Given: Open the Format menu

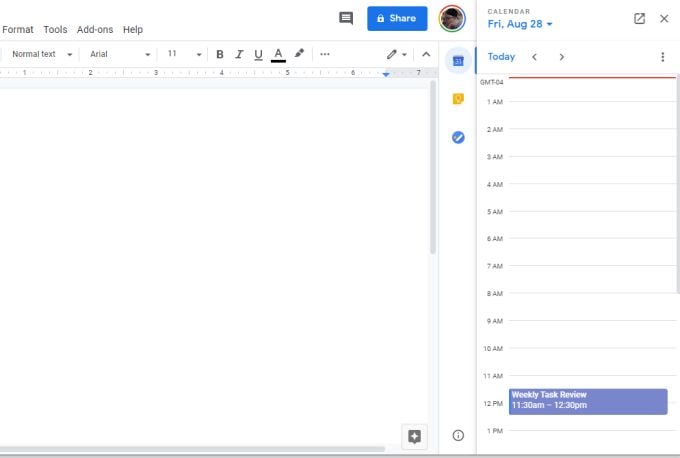Looking at the screenshot, I should click(18, 29).
